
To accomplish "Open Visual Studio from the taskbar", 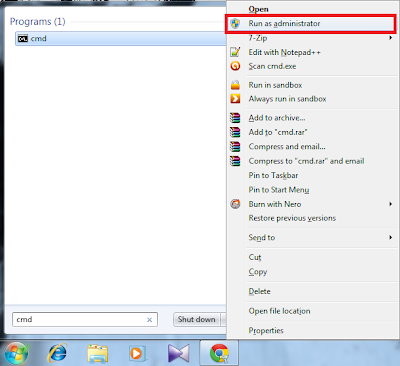I will (178, 353).
